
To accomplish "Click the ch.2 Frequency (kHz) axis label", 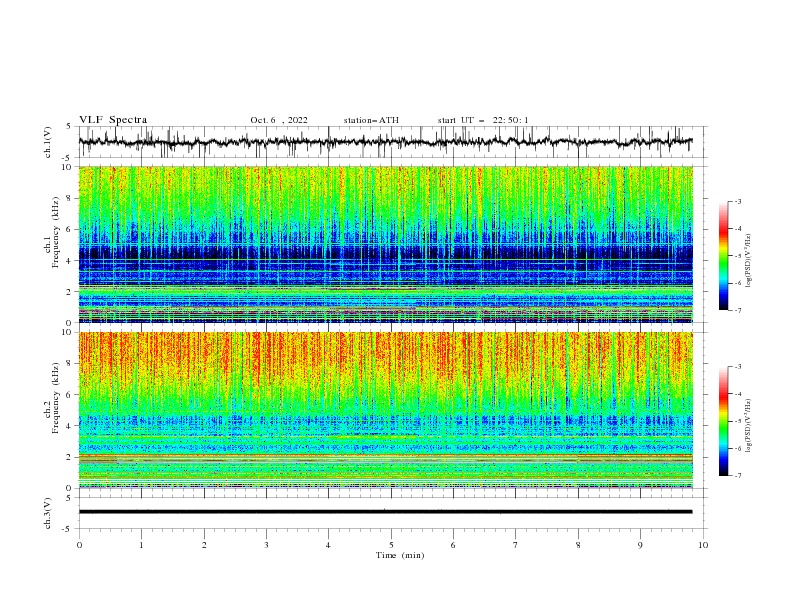I will click(52, 397).
